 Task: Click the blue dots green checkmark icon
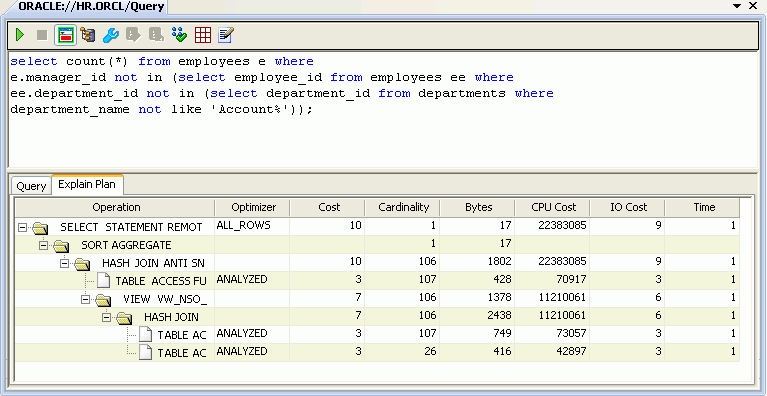[179, 35]
